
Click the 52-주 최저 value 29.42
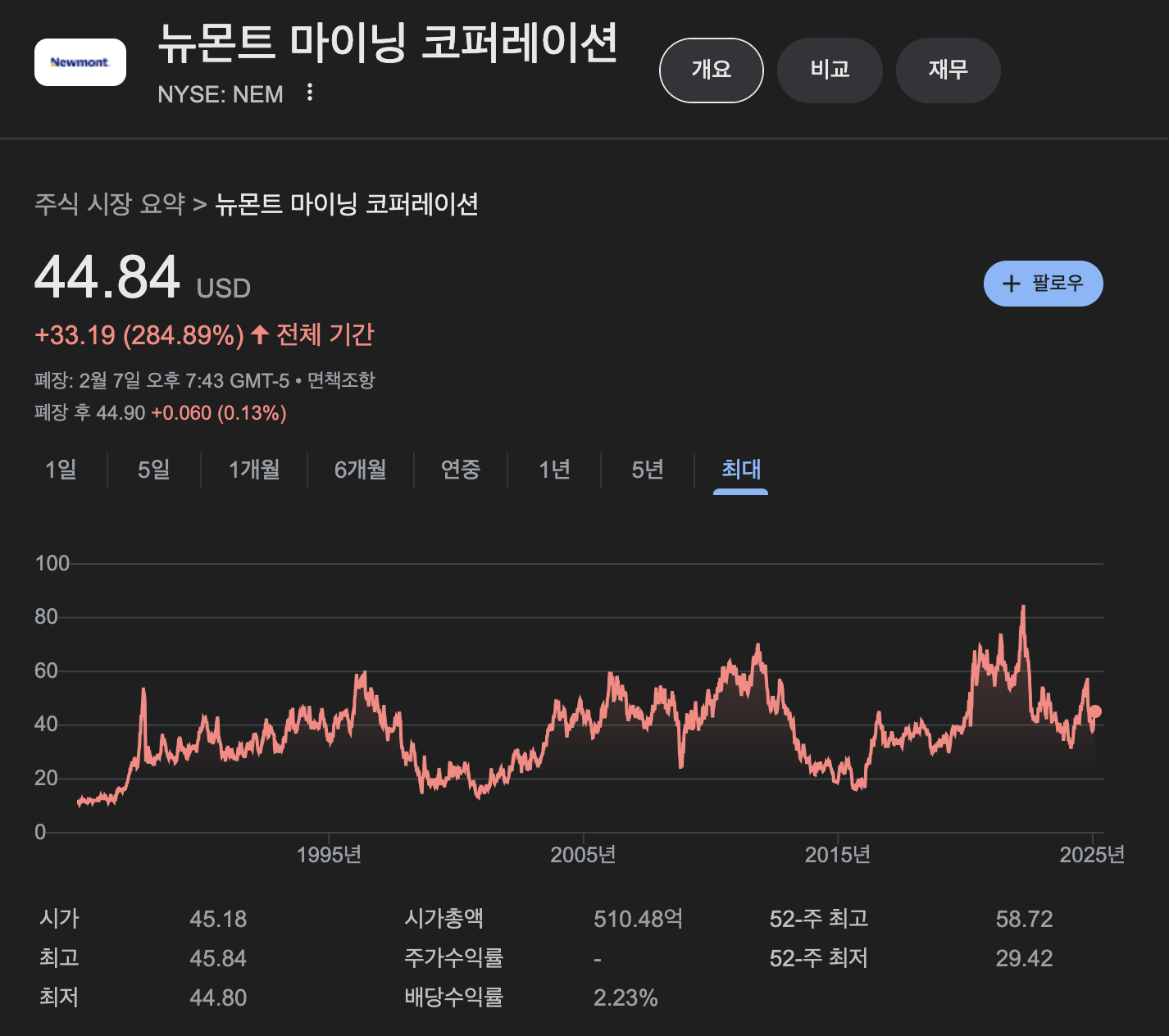(1024, 958)
